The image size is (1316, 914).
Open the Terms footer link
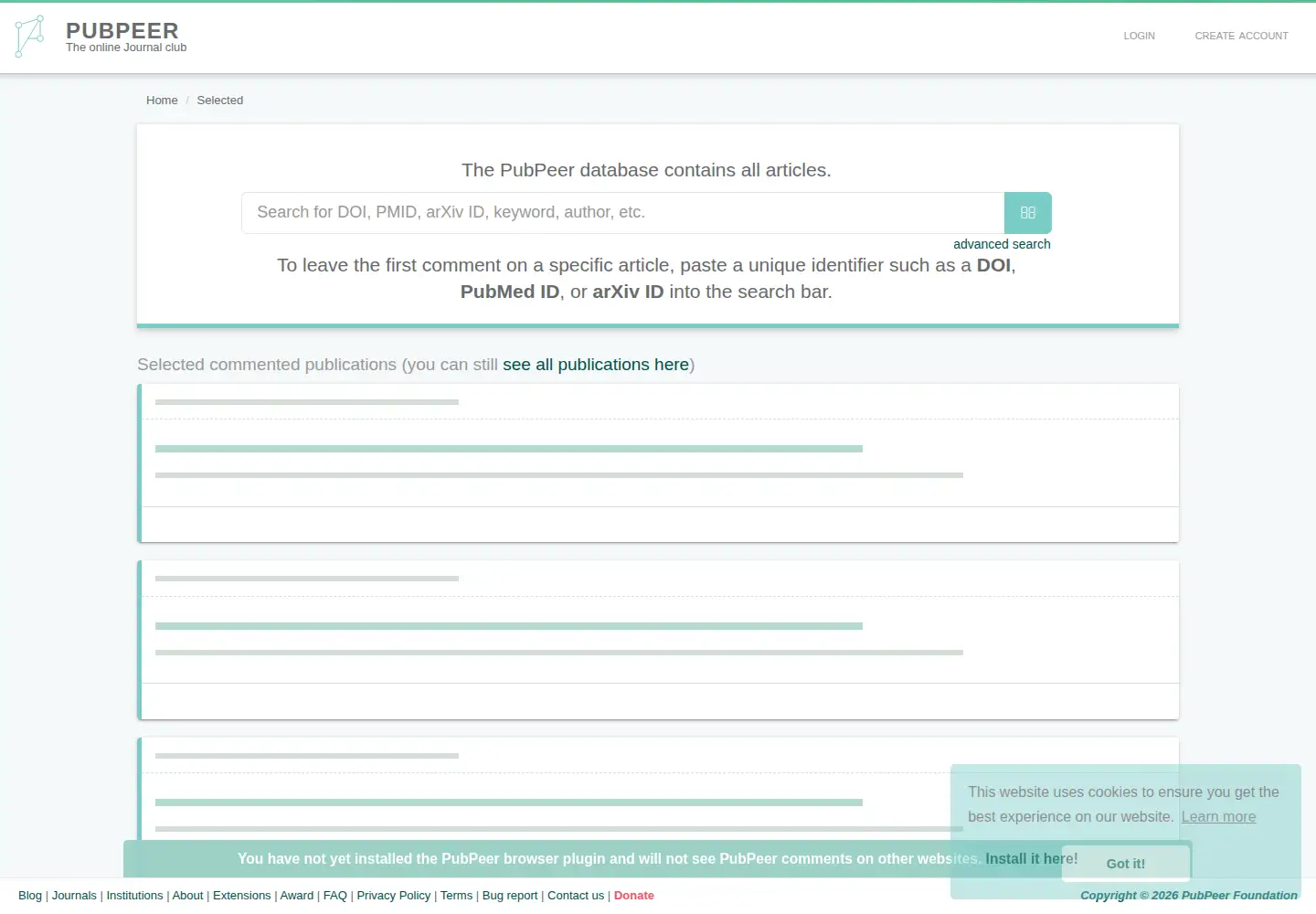456,896
